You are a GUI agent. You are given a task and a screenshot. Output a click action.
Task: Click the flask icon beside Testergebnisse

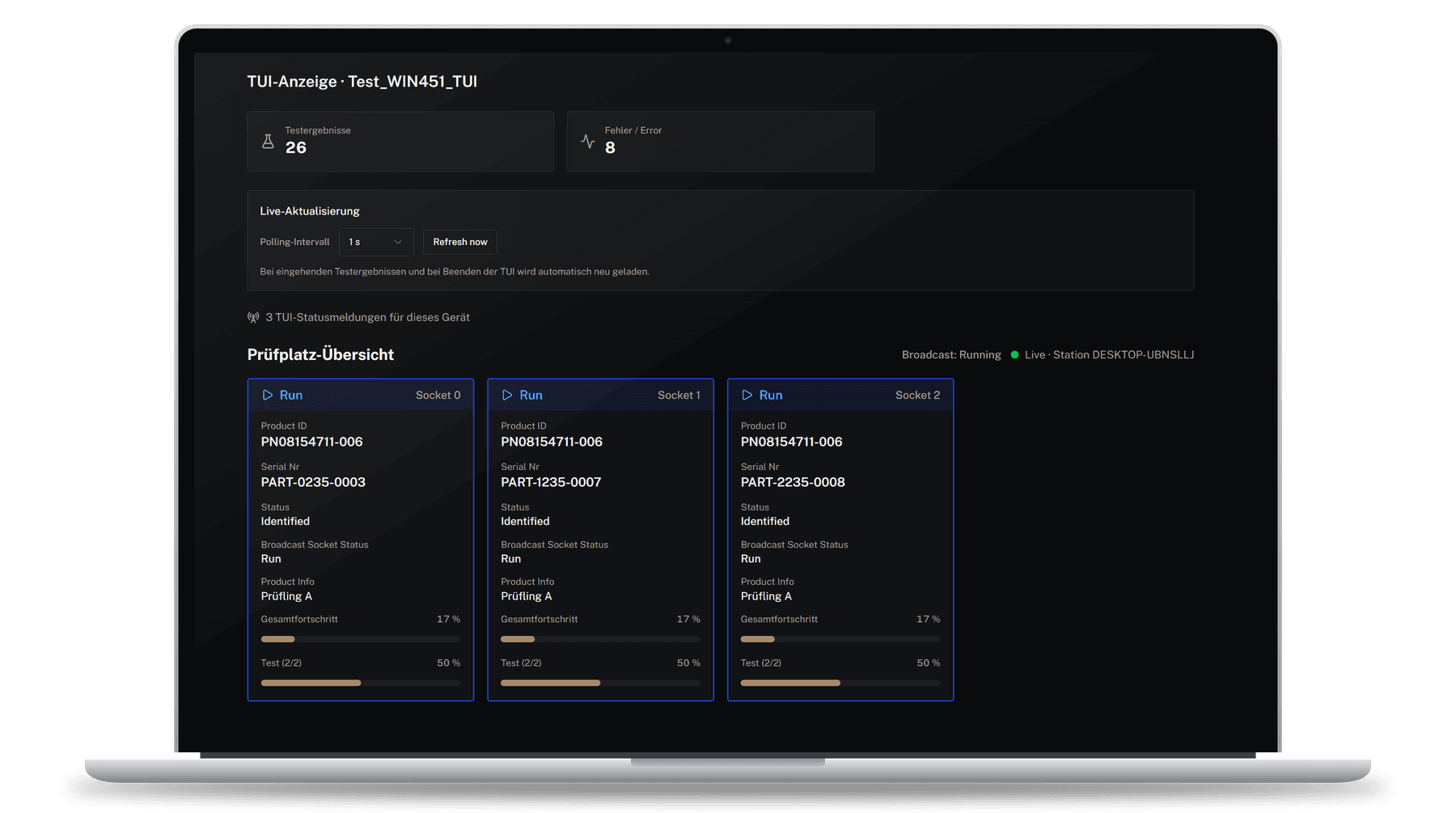[x=268, y=142]
